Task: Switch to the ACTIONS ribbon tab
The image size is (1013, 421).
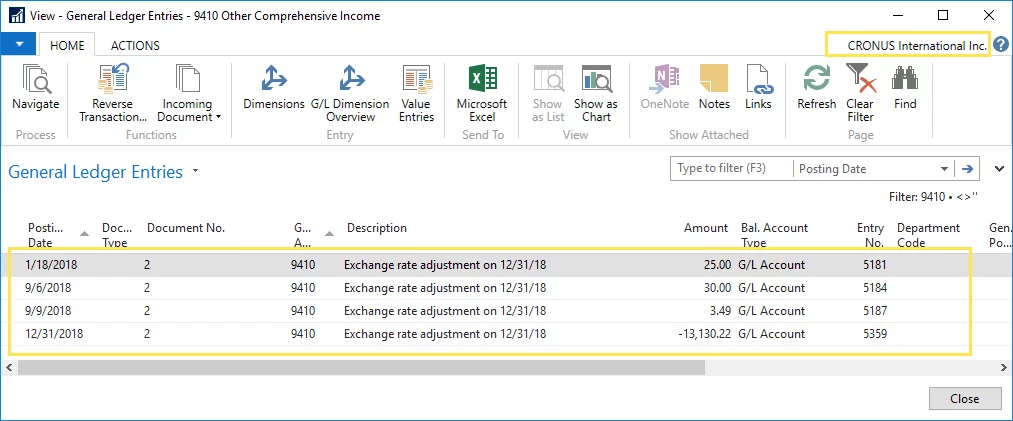Action: [x=135, y=45]
